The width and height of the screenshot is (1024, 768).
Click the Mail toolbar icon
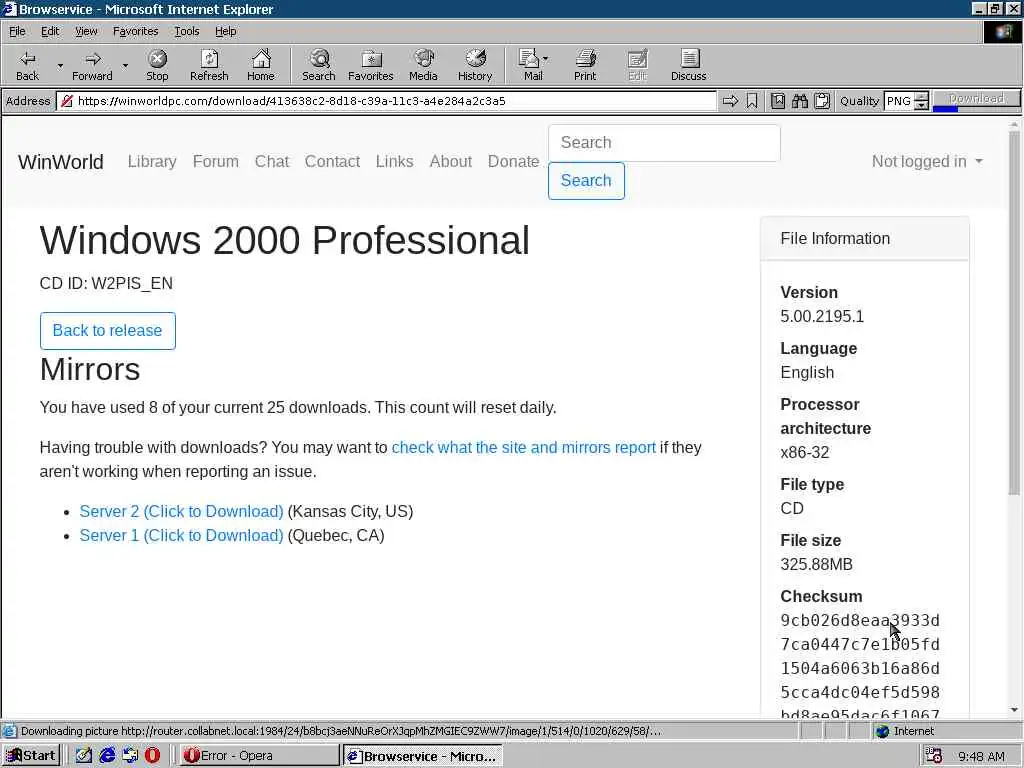click(530, 65)
